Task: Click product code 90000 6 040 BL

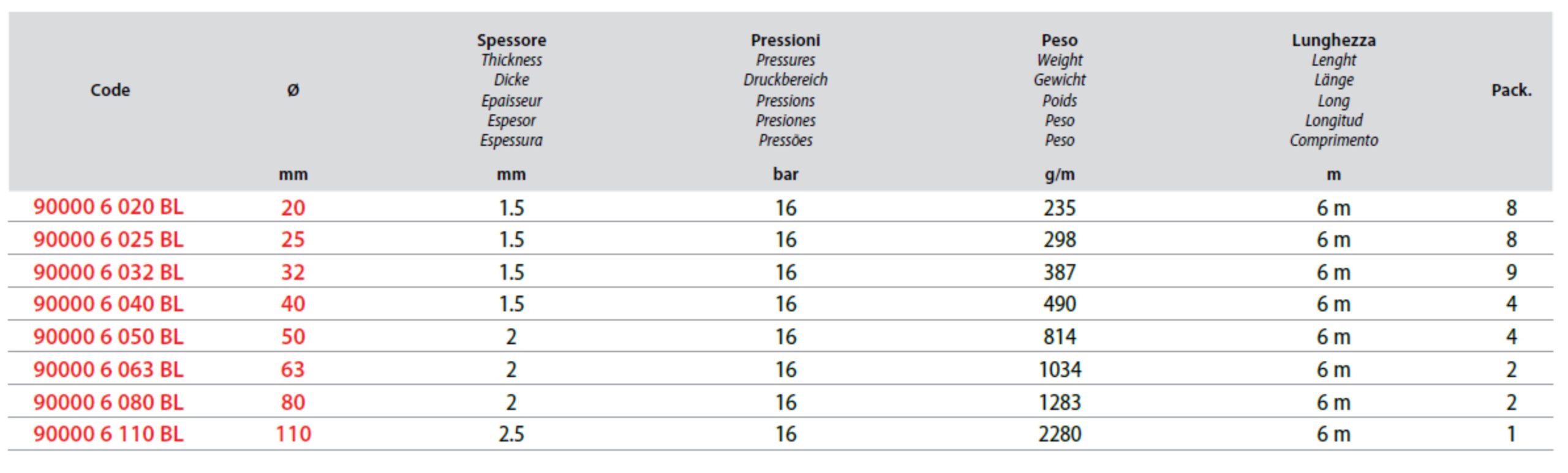Action: [108, 304]
